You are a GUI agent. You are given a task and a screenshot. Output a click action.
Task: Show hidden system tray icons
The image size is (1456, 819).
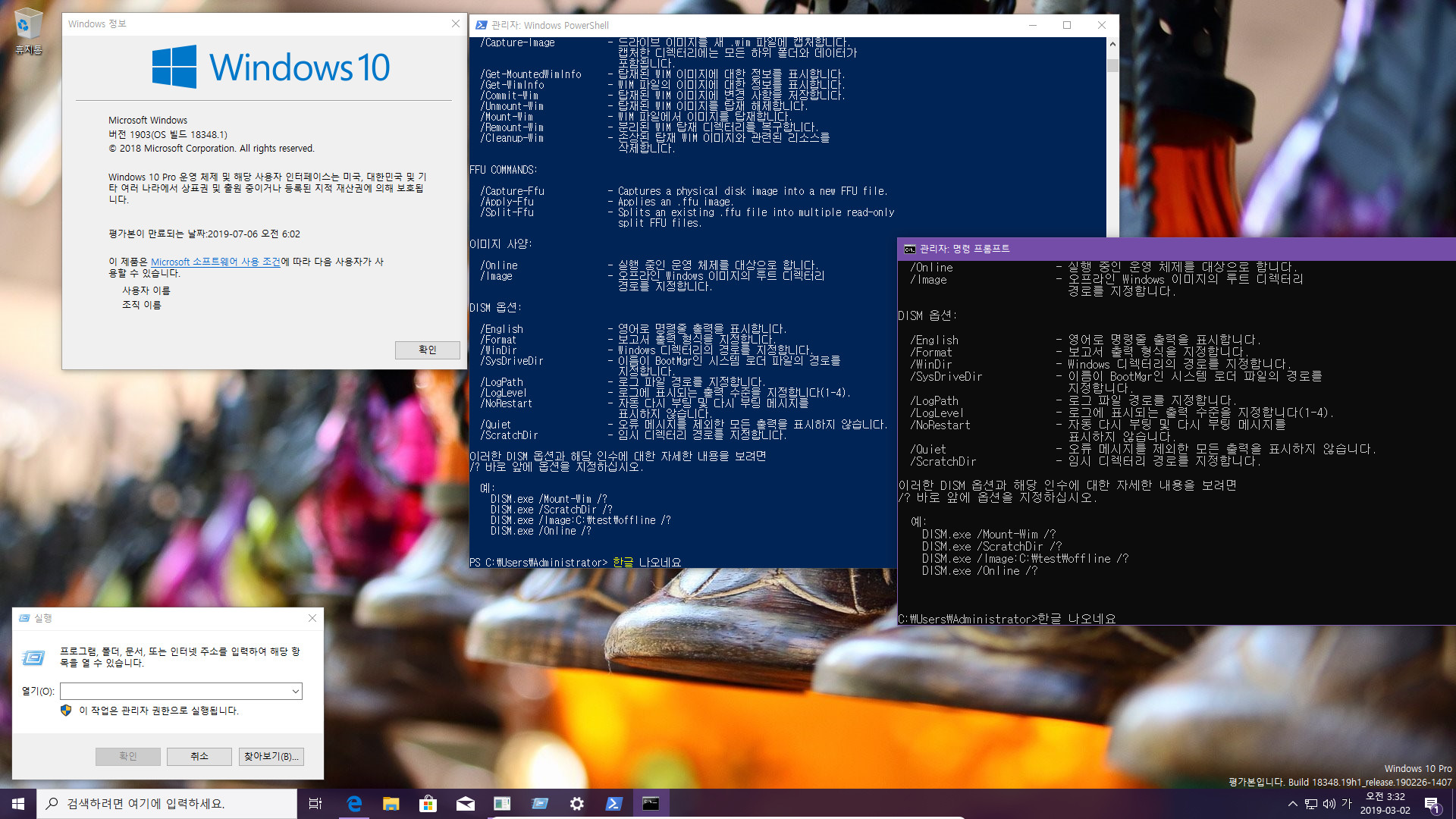[1292, 804]
